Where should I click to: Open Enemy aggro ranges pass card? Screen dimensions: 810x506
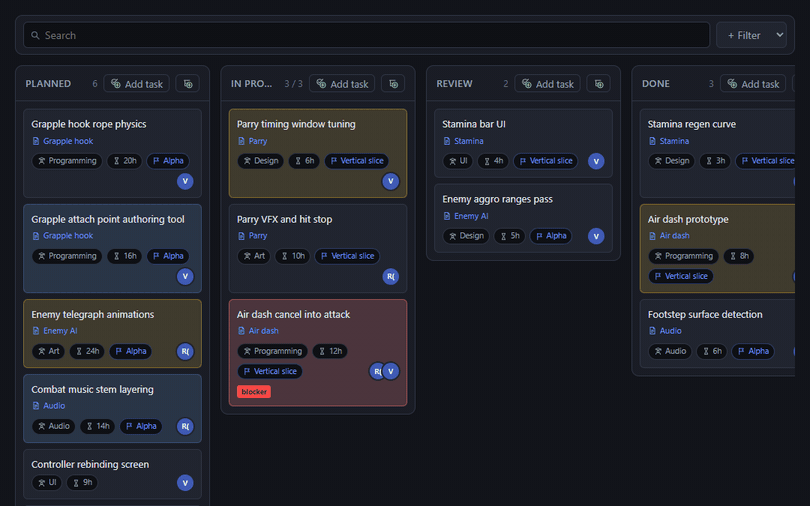[523, 218]
